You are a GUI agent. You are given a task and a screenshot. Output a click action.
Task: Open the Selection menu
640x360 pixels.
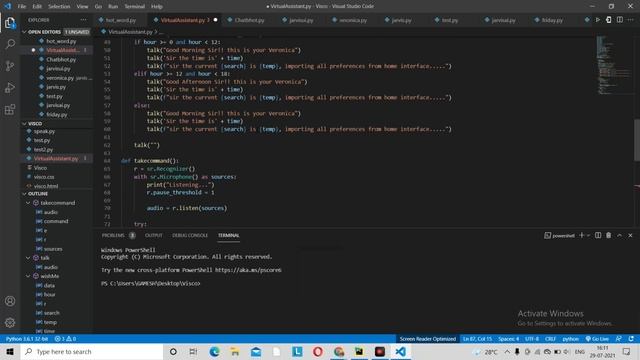tap(59, 7)
